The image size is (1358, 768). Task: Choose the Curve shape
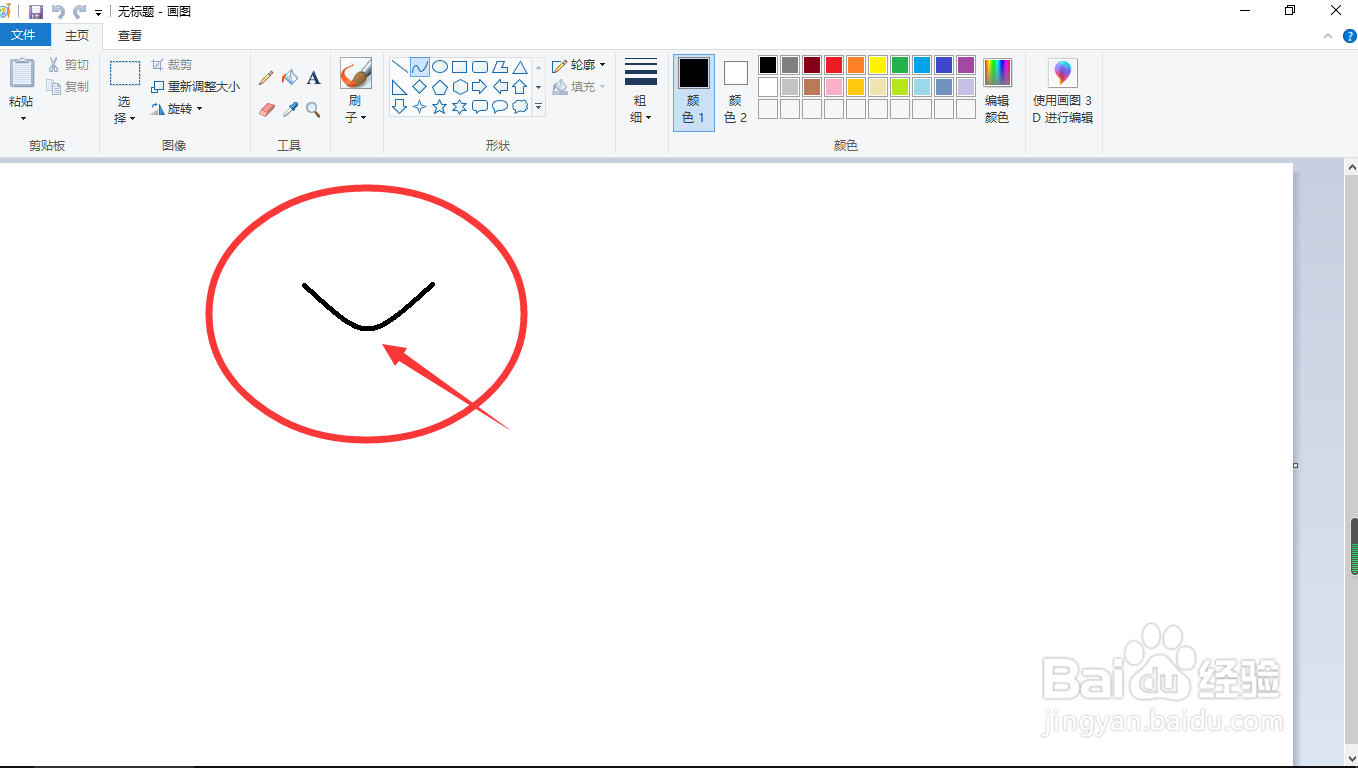click(x=419, y=67)
